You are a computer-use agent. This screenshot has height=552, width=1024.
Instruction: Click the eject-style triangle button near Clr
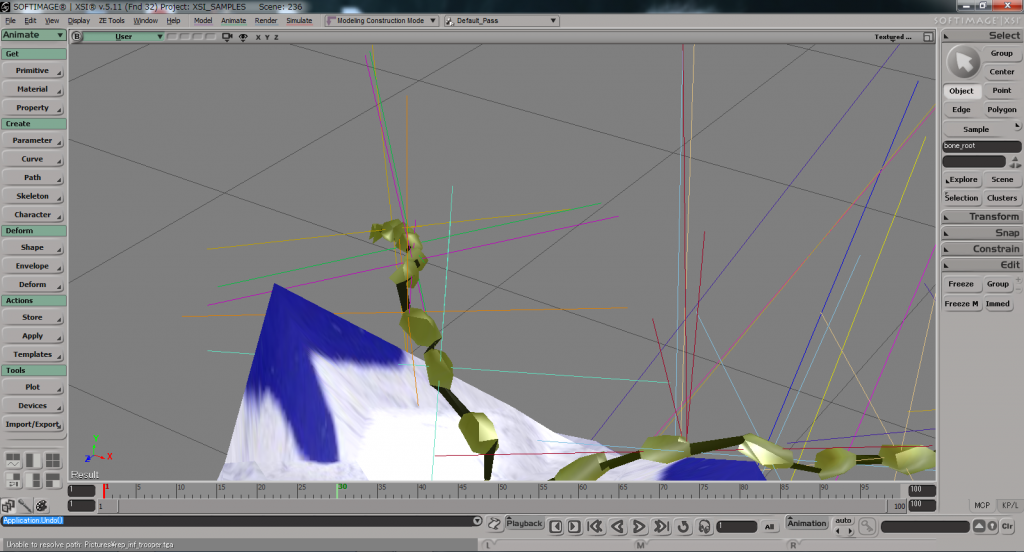pos(979,526)
